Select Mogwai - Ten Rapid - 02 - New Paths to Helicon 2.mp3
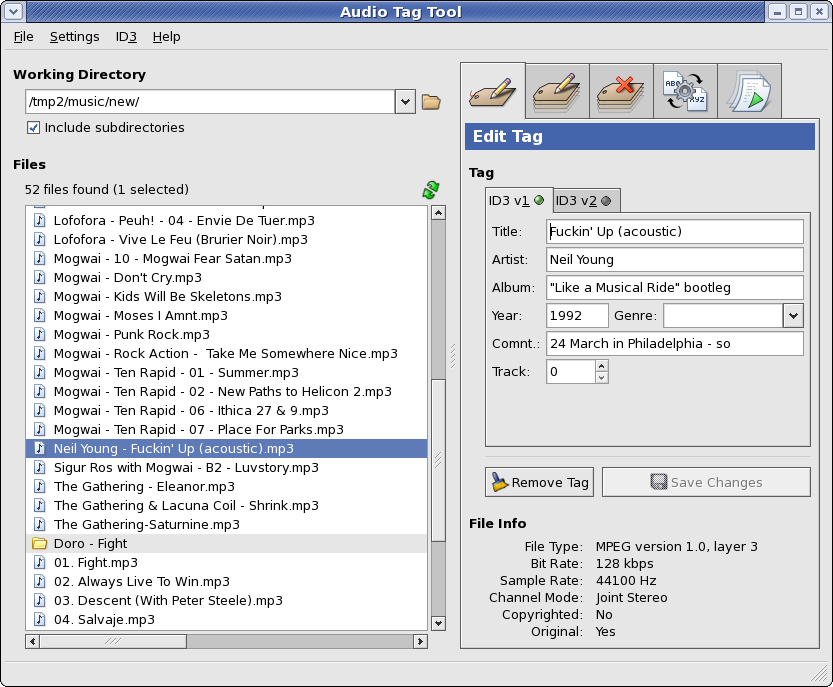The width and height of the screenshot is (833, 687). [x=226, y=392]
